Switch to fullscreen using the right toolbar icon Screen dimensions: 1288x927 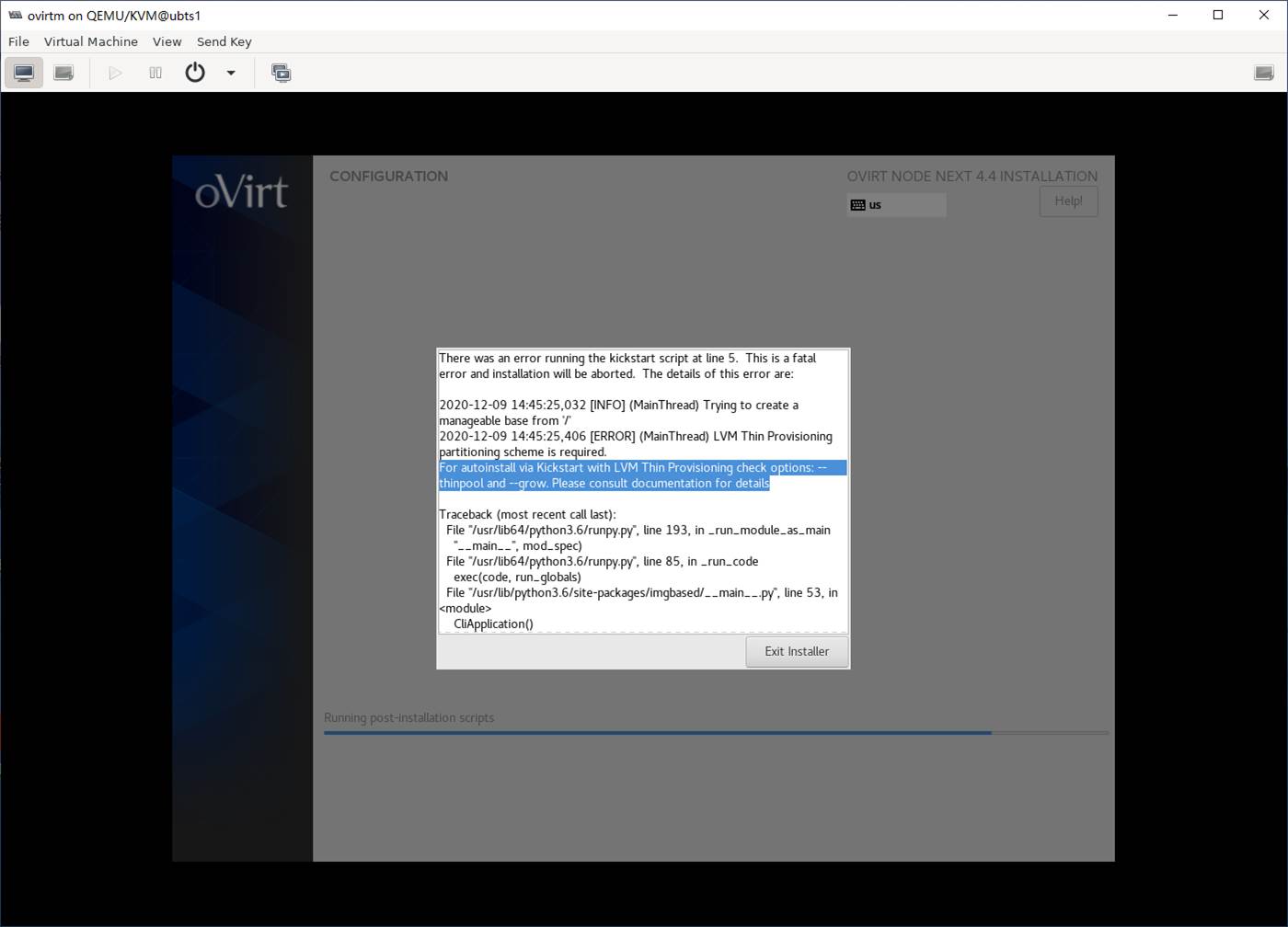1264,73
